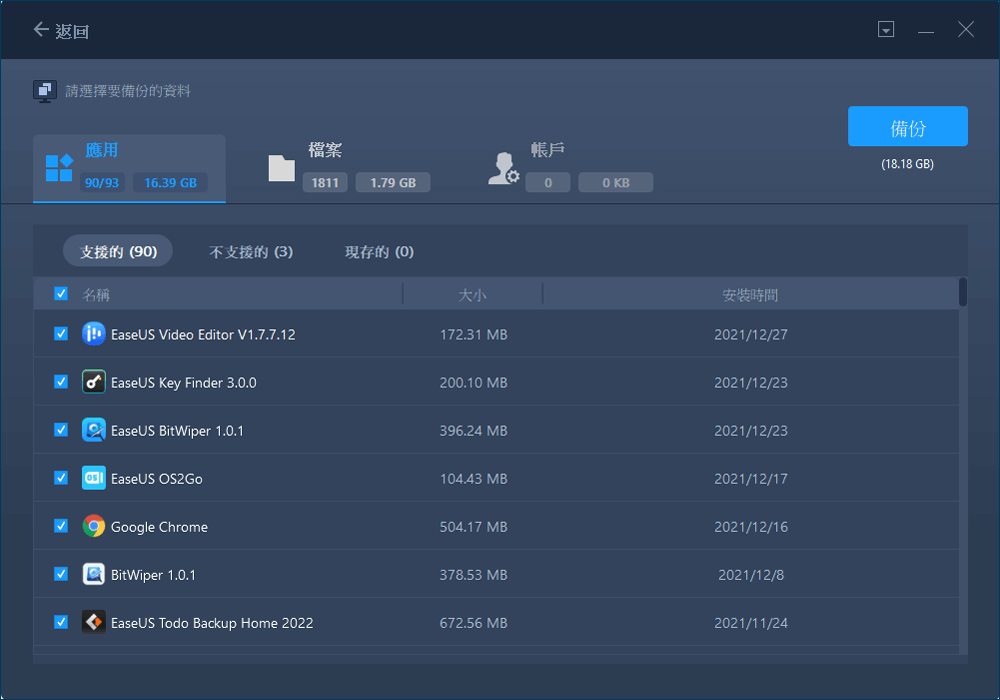Close the window with the X icon
This screenshot has width=1000, height=700.
click(966, 29)
